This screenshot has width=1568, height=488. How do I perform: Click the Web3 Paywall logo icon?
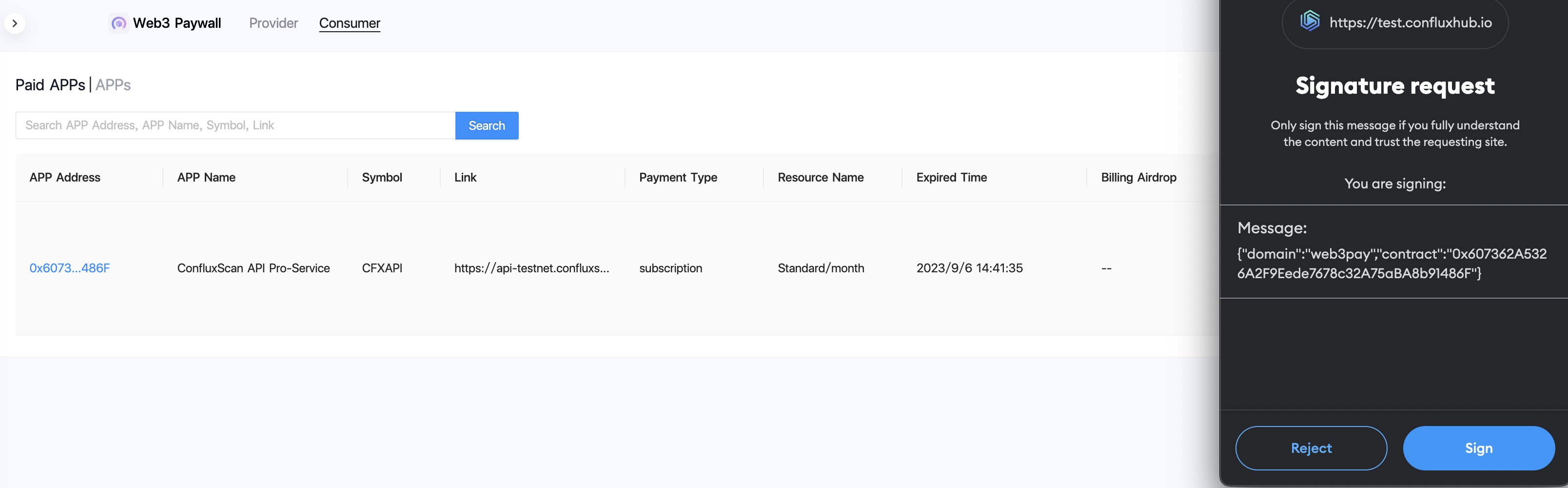coord(118,24)
